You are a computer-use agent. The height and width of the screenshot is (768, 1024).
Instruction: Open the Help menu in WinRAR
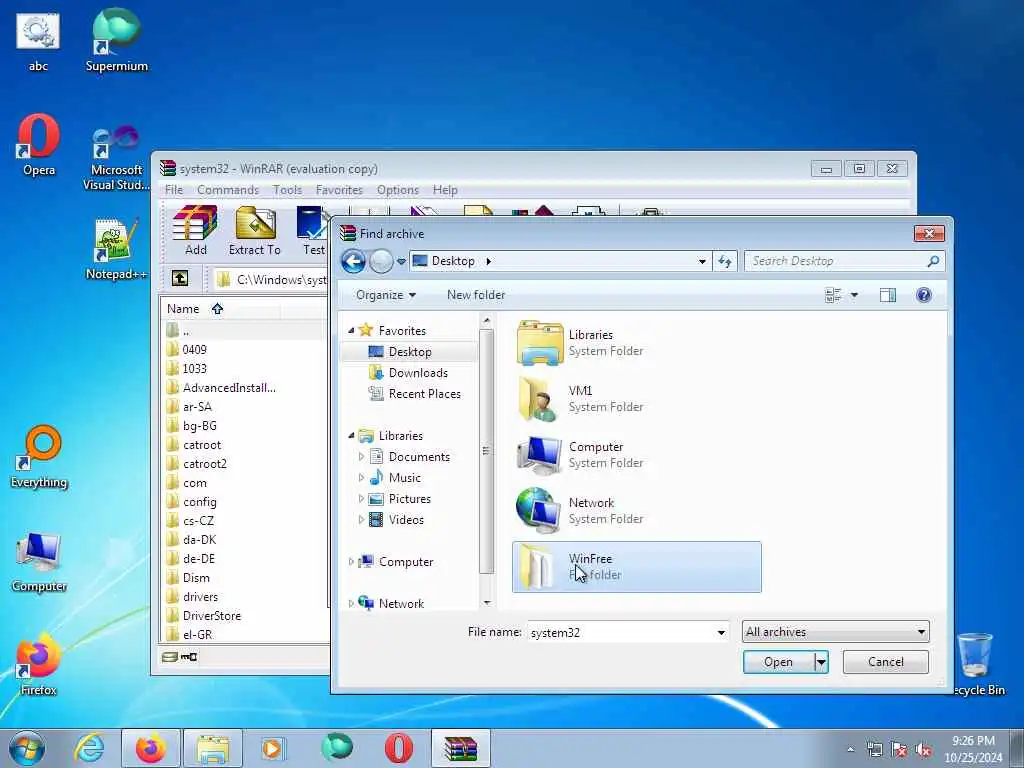click(x=445, y=190)
